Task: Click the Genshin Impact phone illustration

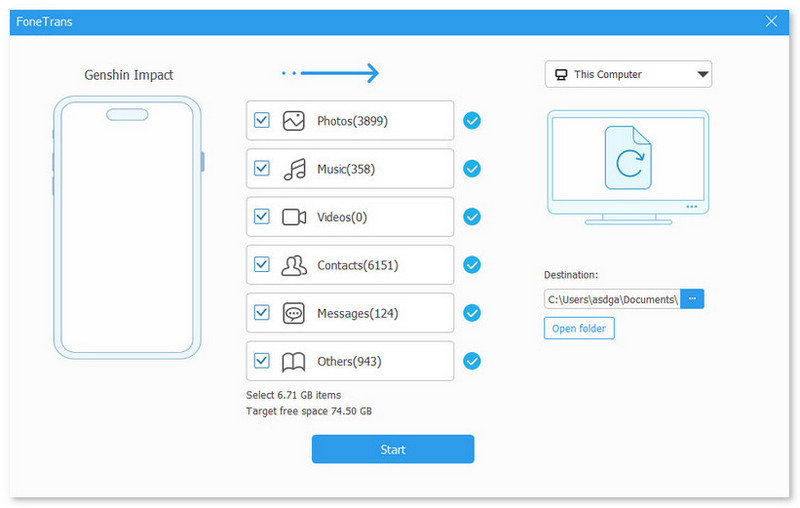Action: (x=127, y=228)
